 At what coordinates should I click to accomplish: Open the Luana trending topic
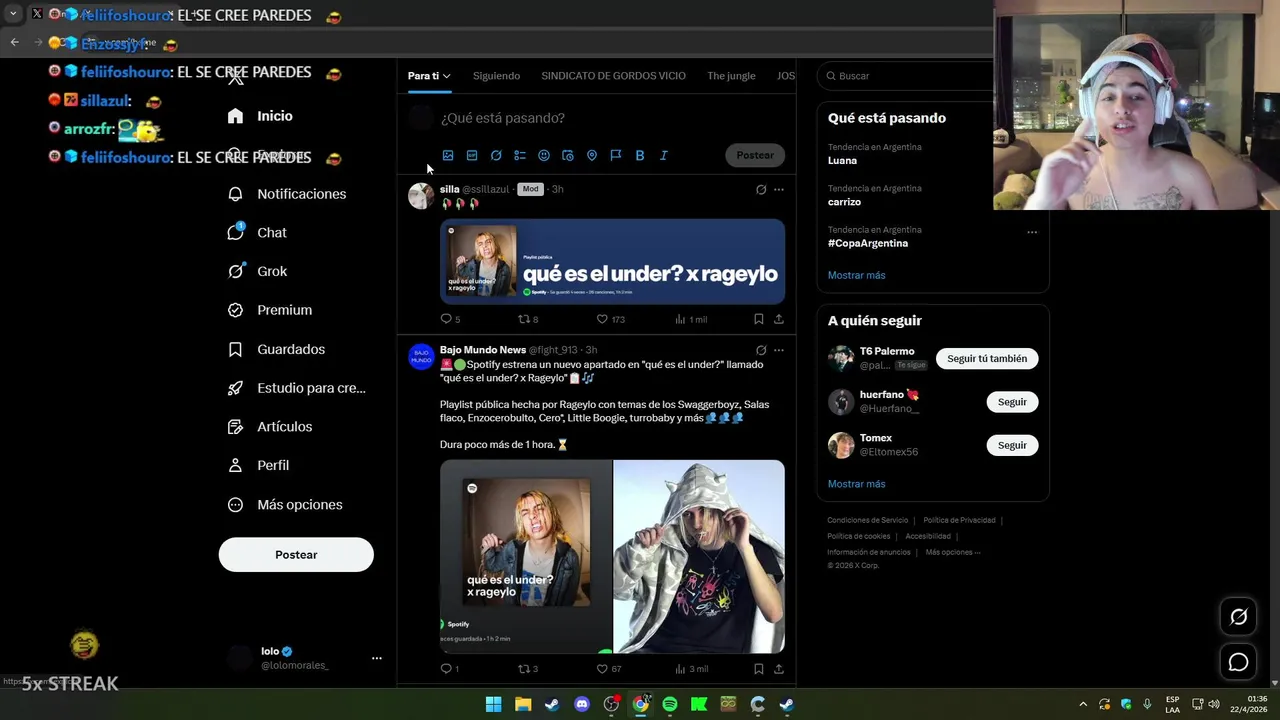click(842, 160)
